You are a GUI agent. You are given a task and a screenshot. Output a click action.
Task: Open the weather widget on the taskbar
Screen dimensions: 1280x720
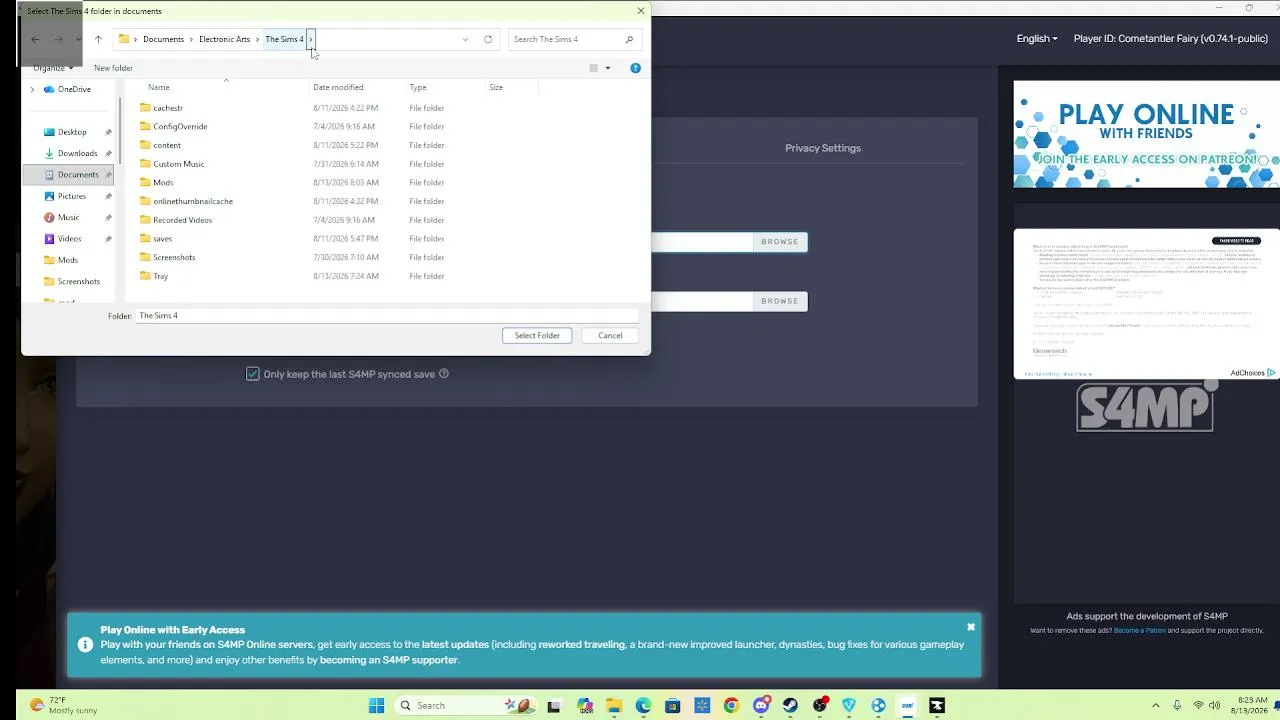[x=63, y=705]
